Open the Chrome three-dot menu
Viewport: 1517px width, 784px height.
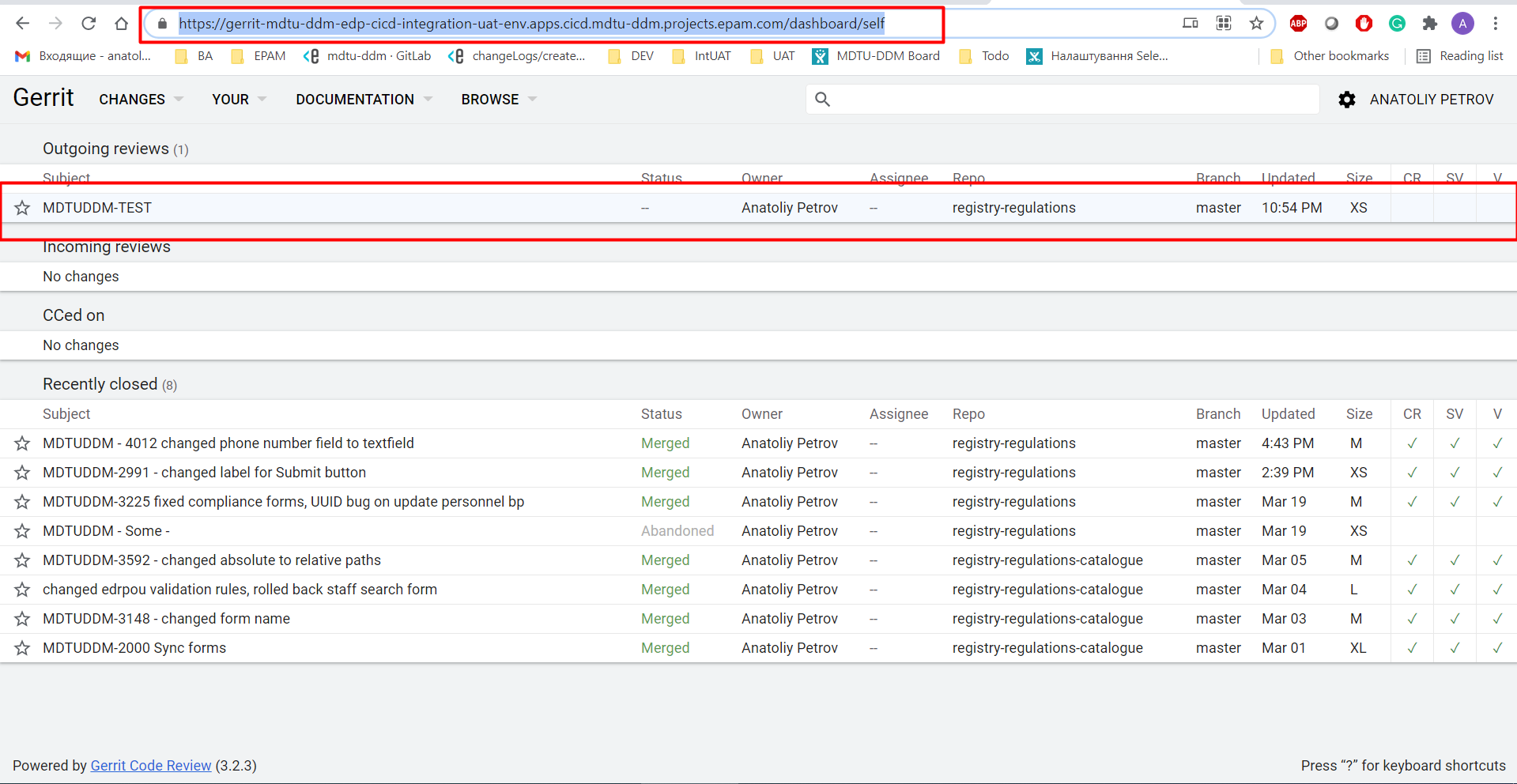[x=1496, y=24]
